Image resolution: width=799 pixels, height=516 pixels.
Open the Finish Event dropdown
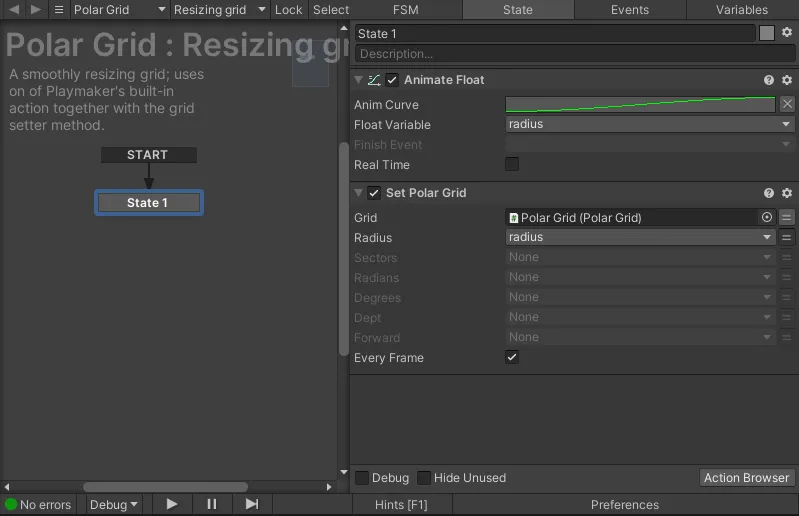(x=649, y=145)
